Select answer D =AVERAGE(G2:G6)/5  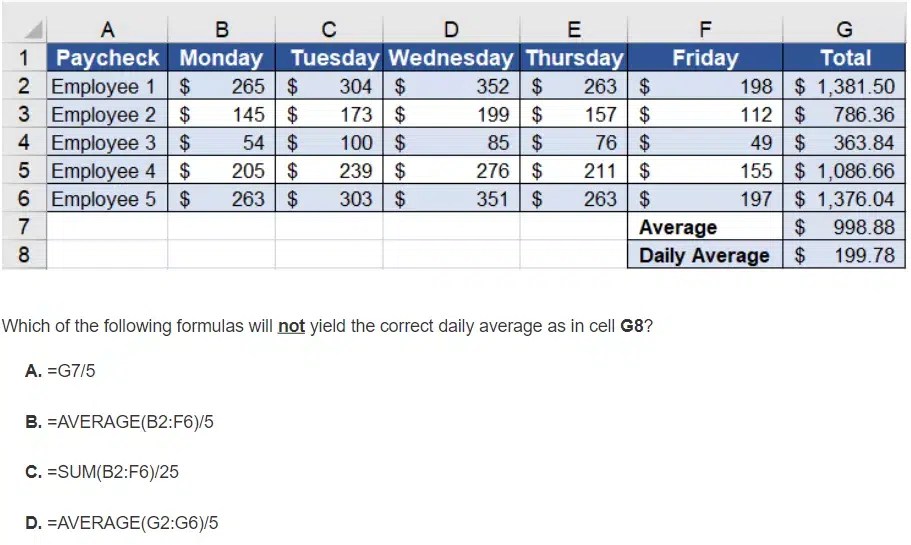pos(121,522)
